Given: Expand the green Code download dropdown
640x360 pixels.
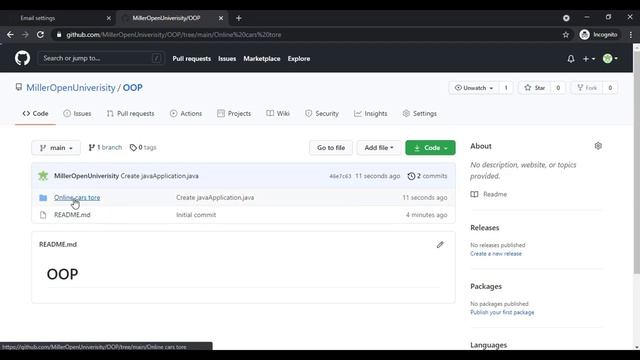Looking at the screenshot, I should tap(430, 148).
